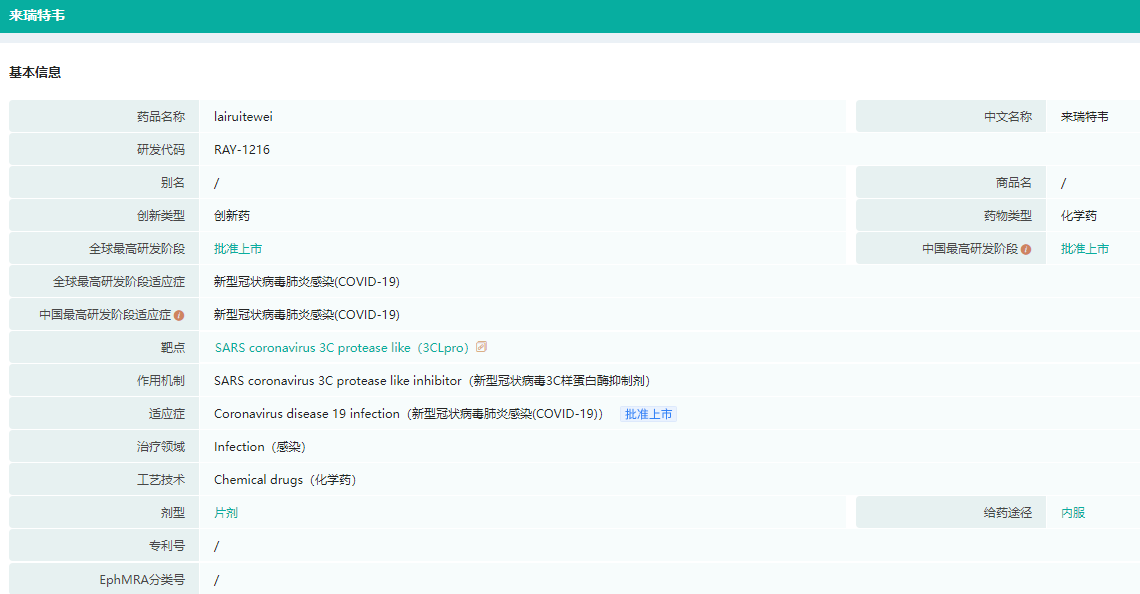Click the 创新药 innovation type value
Image resolution: width=1140 pixels, height=594 pixels.
pos(232,216)
